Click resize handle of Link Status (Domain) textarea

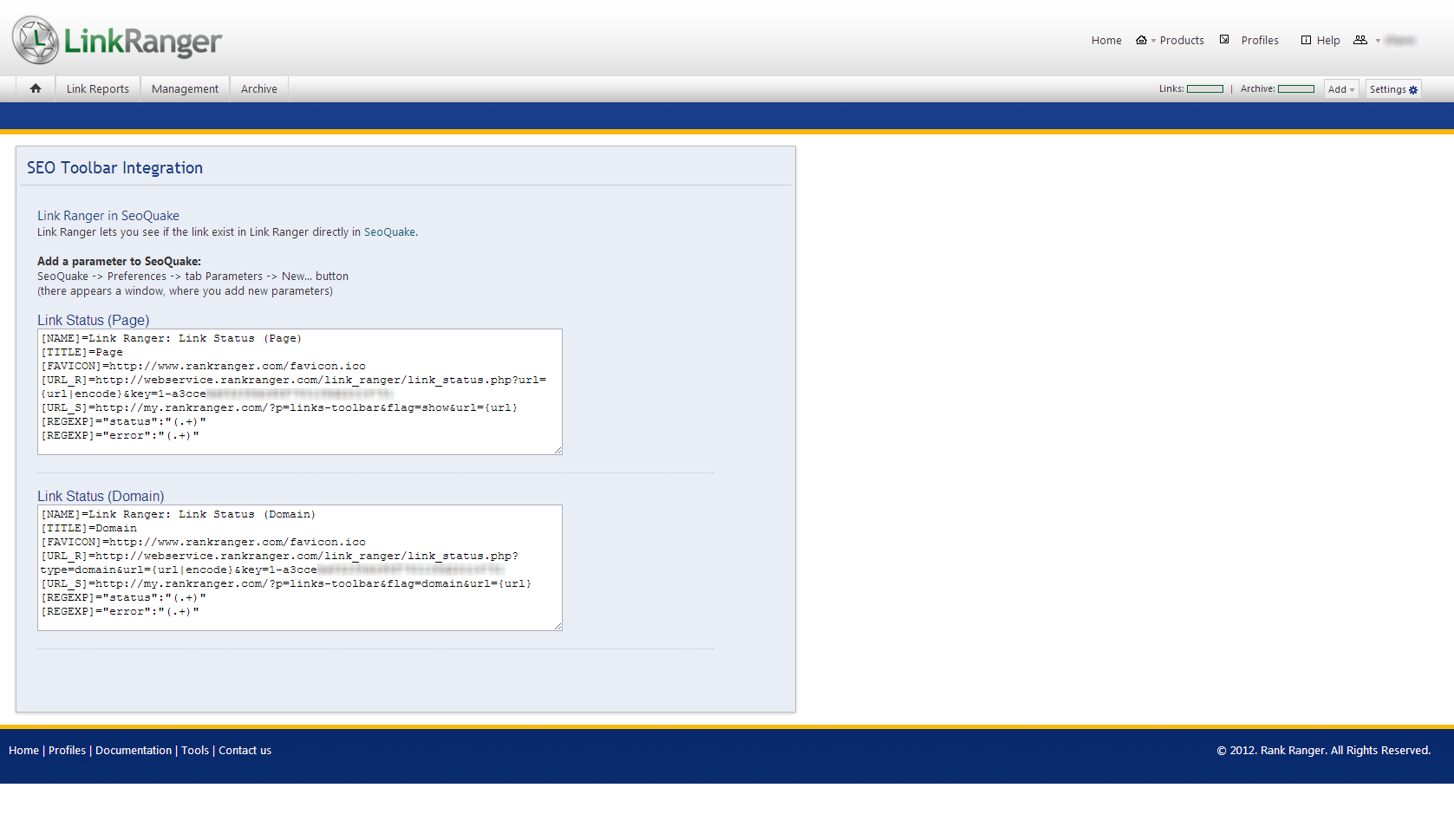(x=558, y=626)
